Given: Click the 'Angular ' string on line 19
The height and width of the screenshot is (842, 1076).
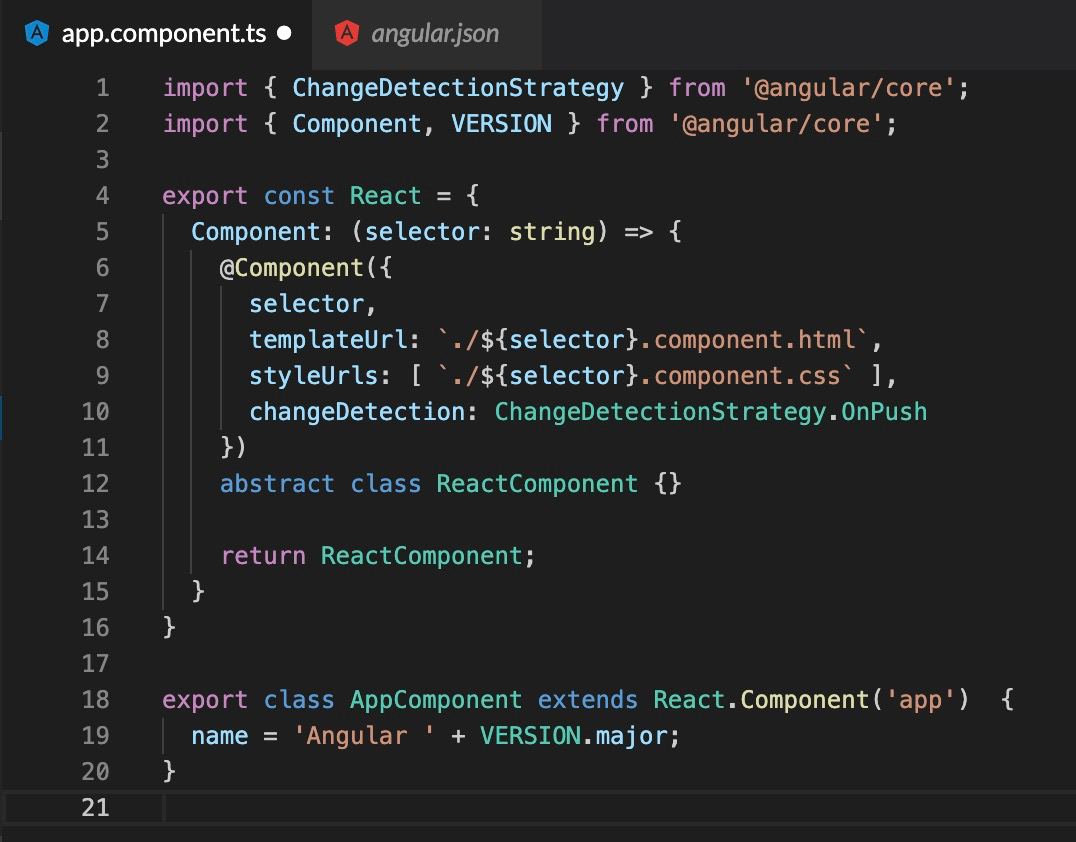Looking at the screenshot, I should point(364,736).
